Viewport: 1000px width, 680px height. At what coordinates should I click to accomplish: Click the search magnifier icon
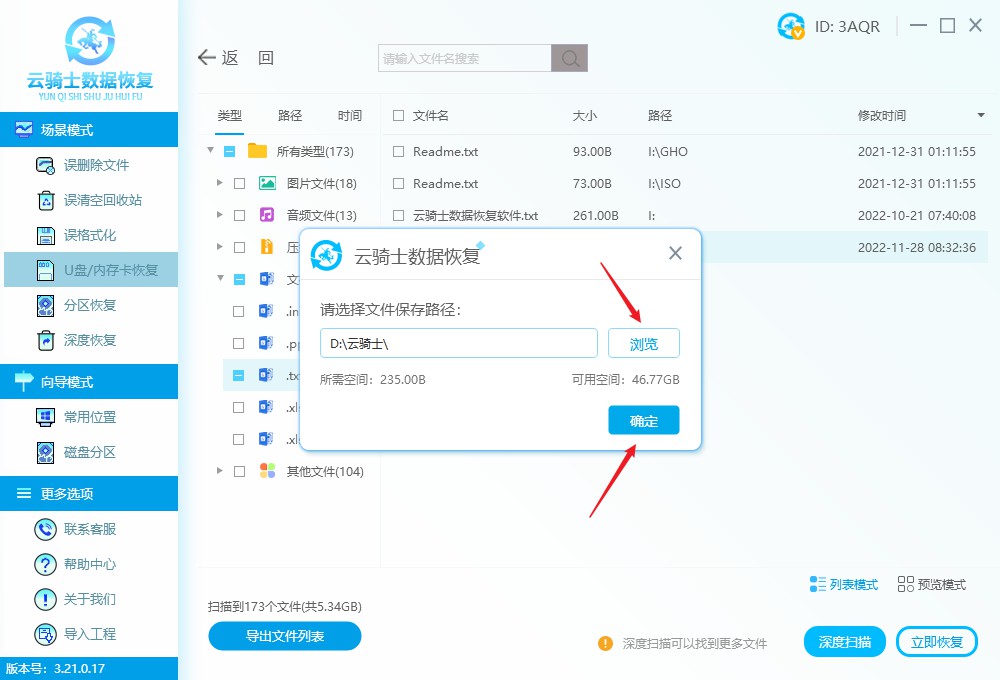569,57
